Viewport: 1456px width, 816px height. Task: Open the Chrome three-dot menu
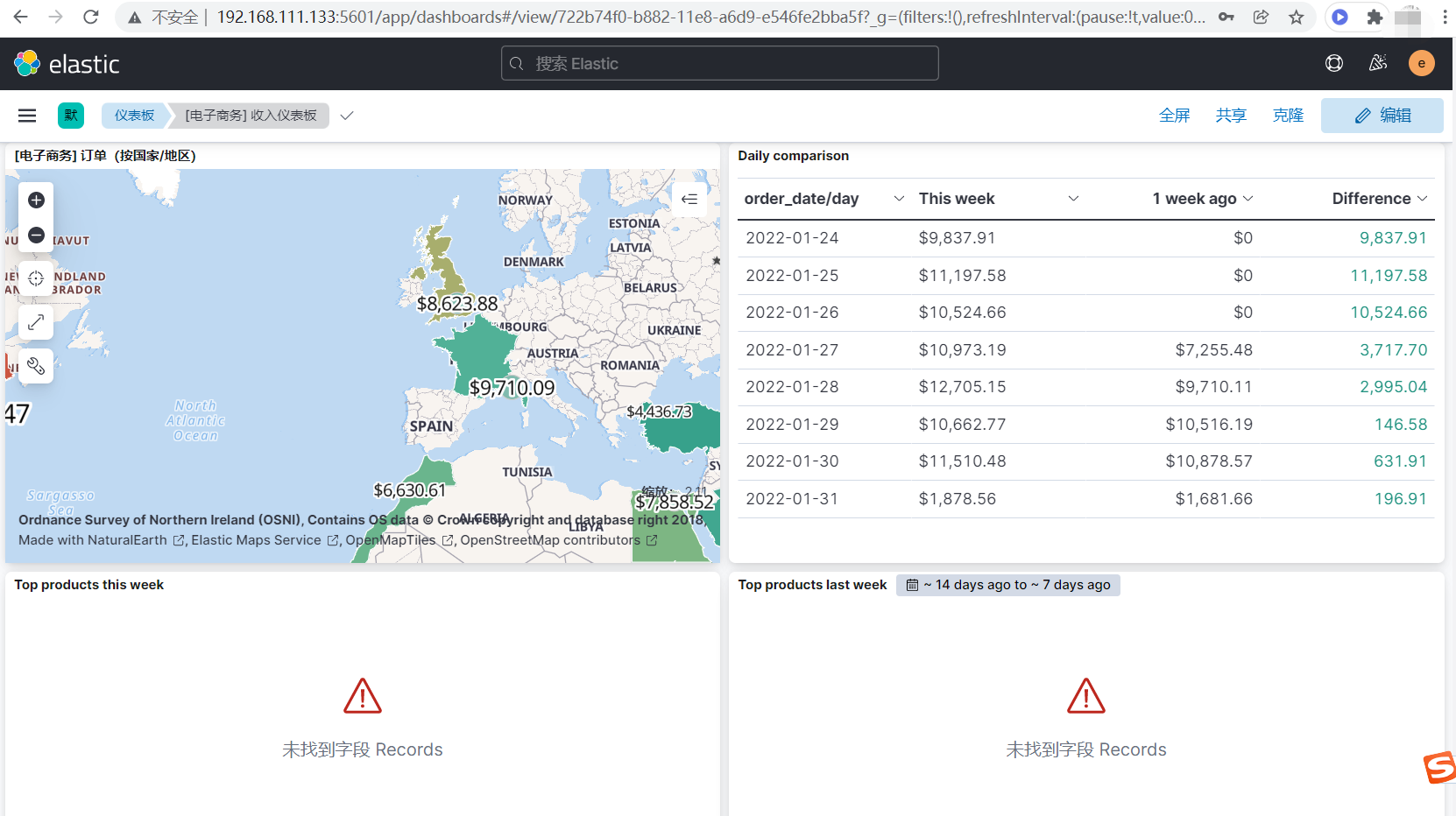[x=1445, y=17]
